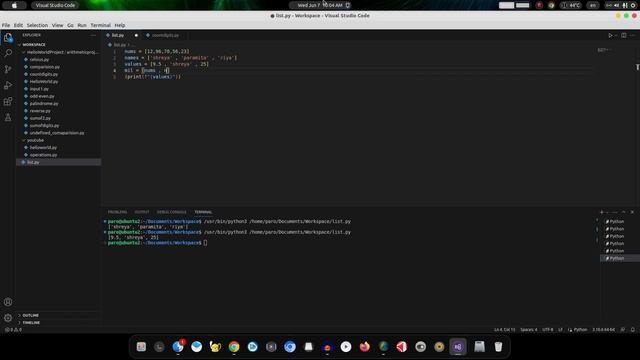Viewport: 640px width, 360px height.
Task: Open the Selection menu
Action: [37, 25]
